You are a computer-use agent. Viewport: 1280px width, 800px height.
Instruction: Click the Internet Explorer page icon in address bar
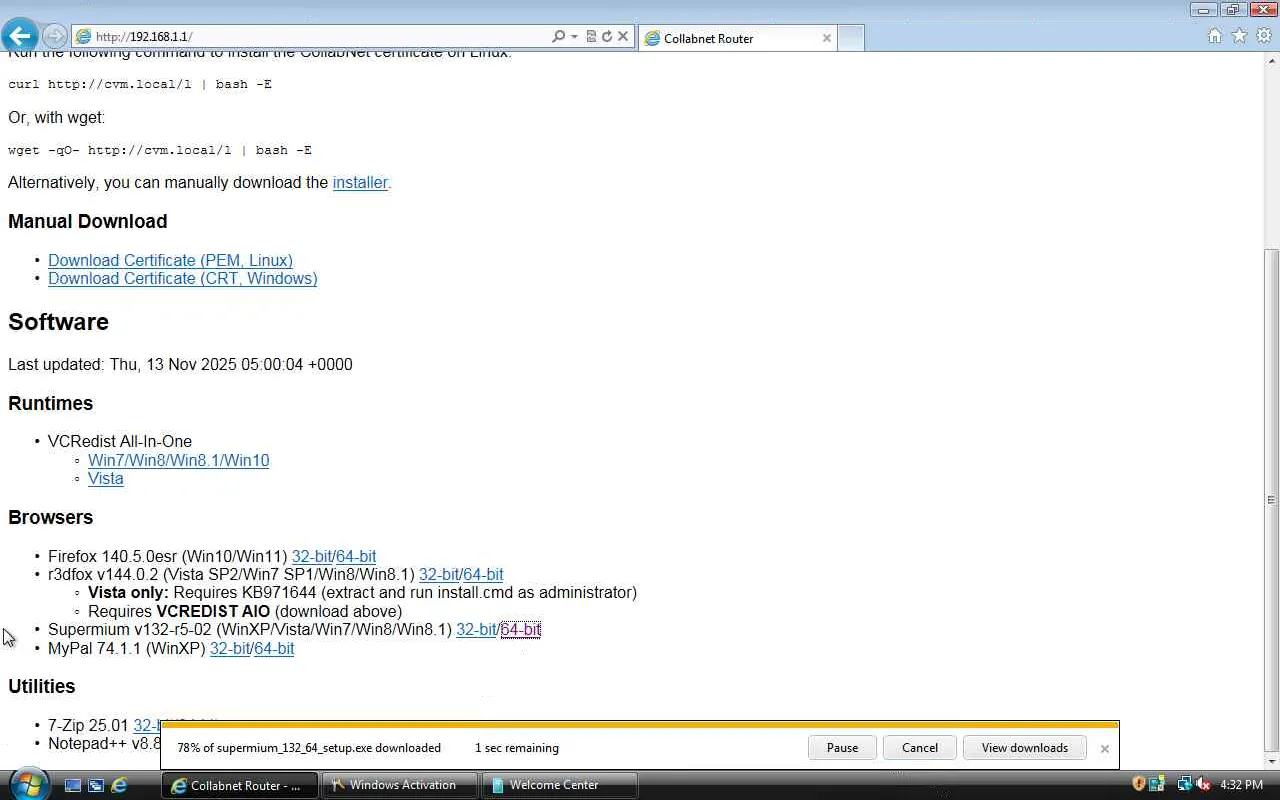point(84,36)
